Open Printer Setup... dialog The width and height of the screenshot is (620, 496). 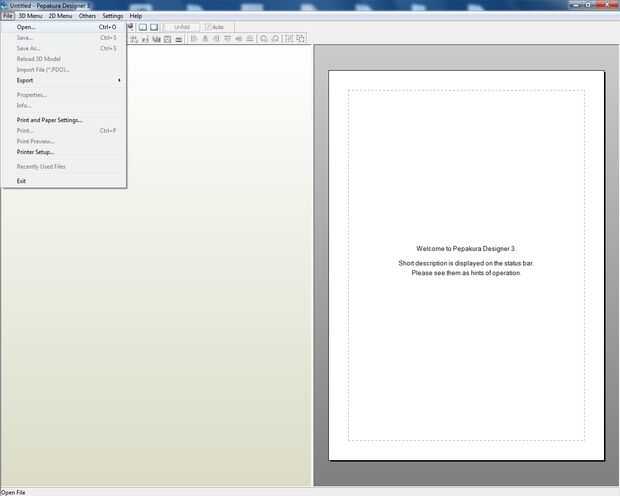point(64,152)
